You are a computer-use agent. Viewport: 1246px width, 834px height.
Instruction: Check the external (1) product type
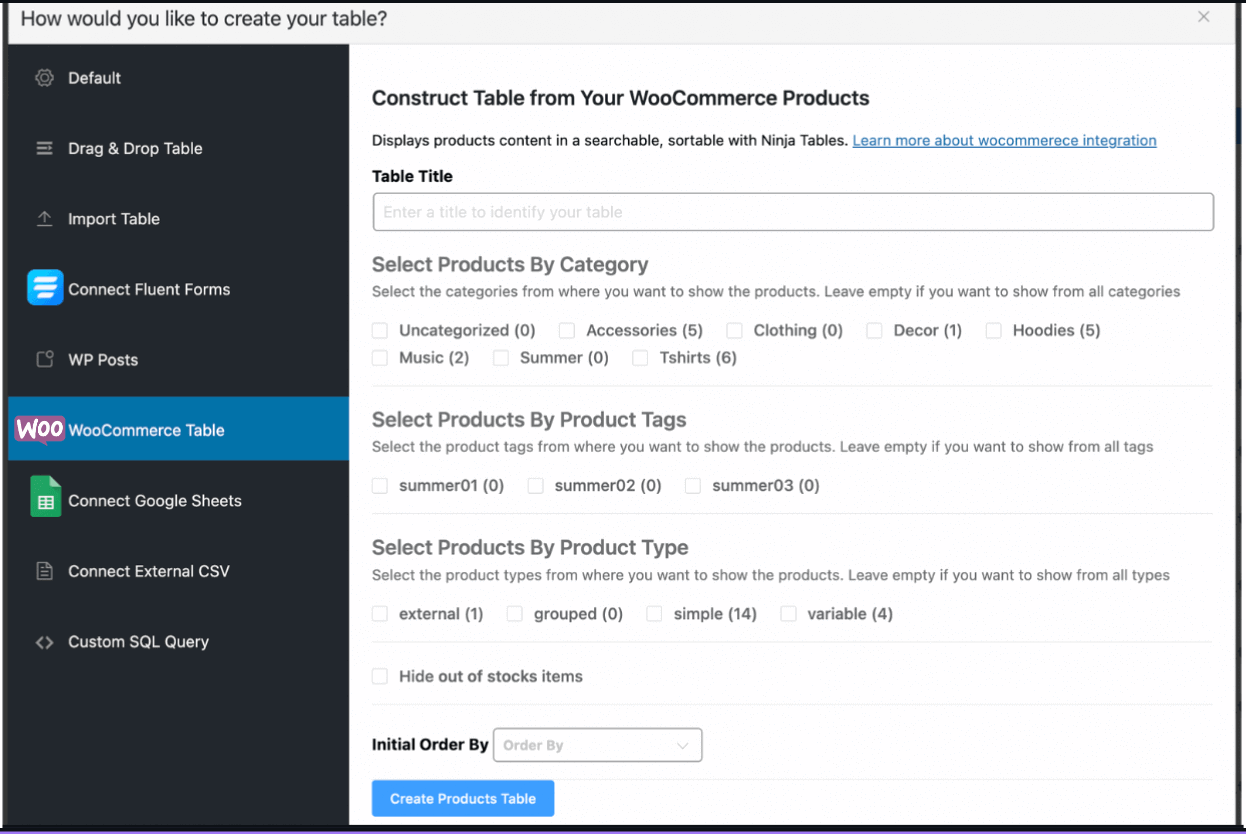pyautogui.click(x=380, y=613)
